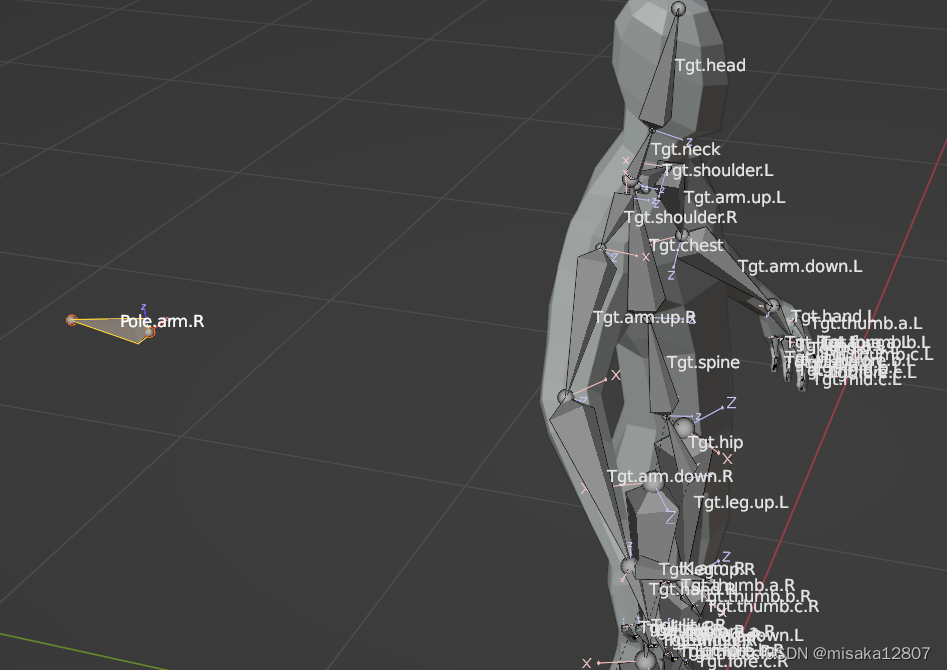
Task: Click the Tgt.thumb.c.R label
Action: tap(764, 606)
